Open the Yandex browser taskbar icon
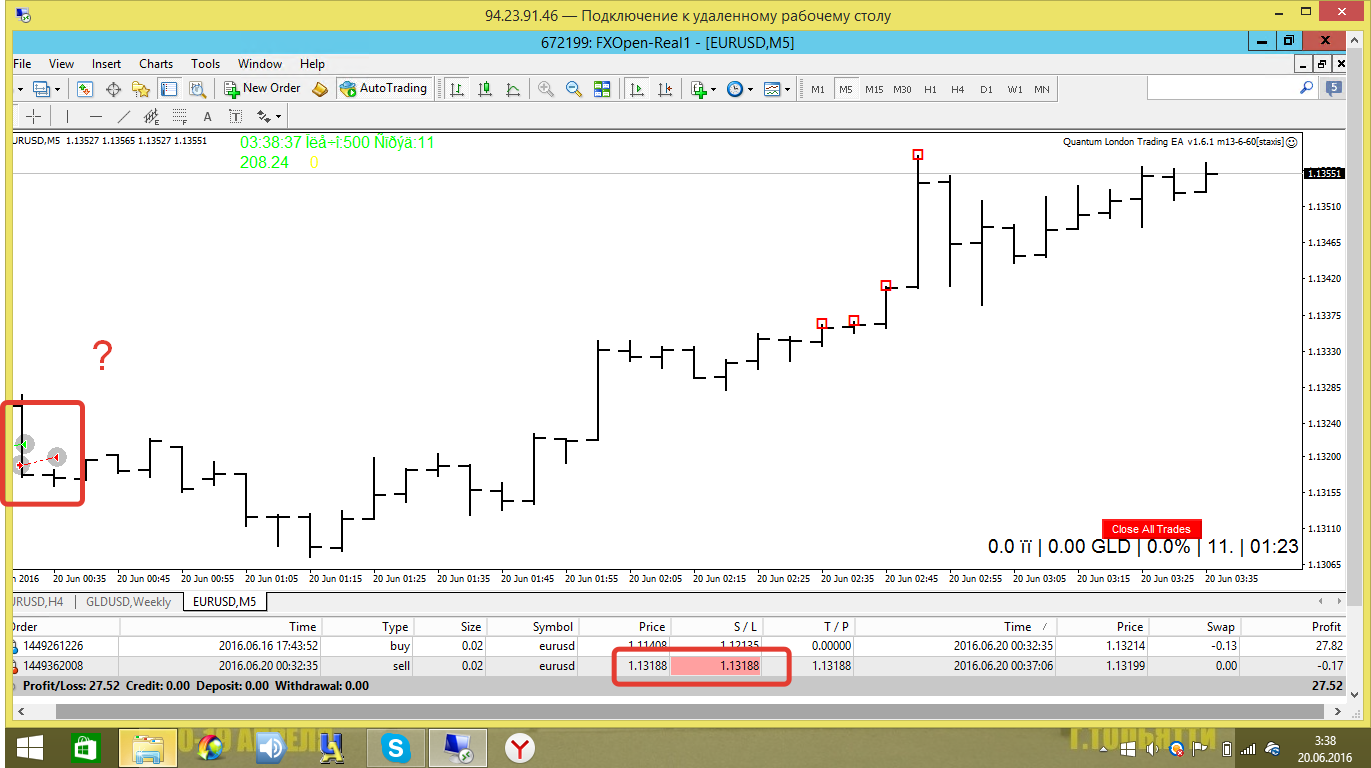The image size is (1371, 768). click(519, 747)
